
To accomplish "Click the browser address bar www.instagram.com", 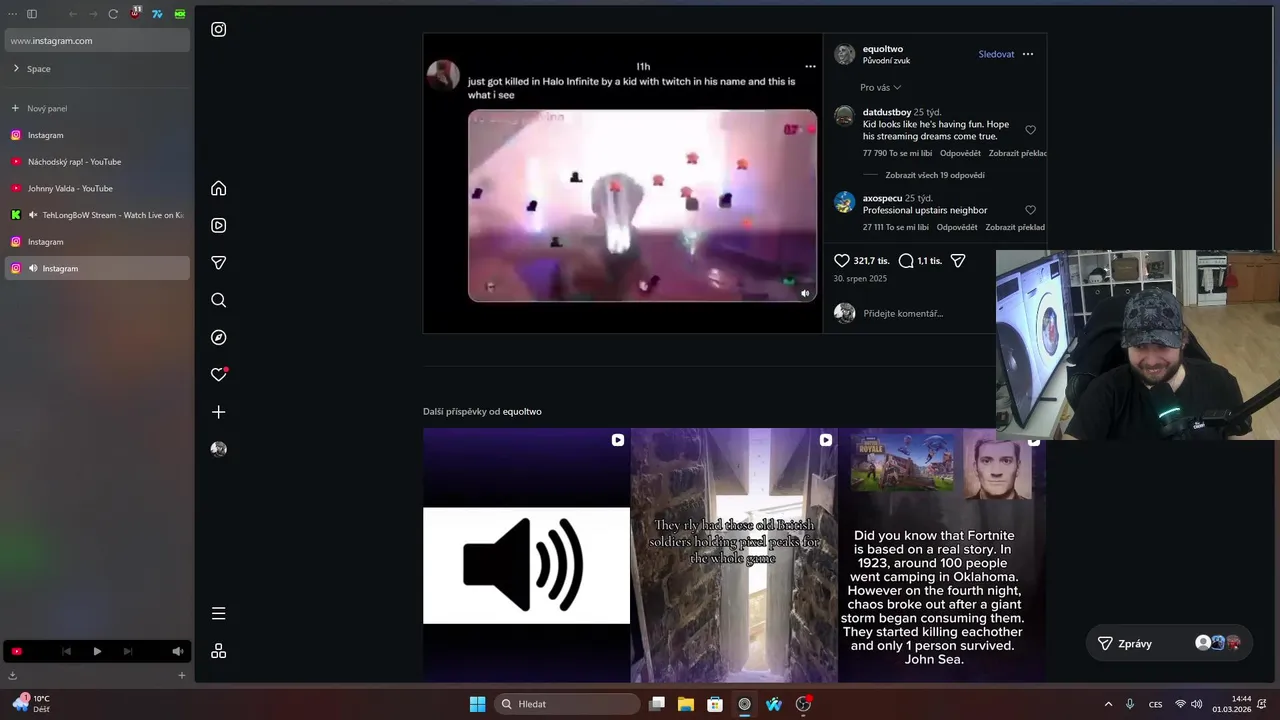I will coord(97,41).
